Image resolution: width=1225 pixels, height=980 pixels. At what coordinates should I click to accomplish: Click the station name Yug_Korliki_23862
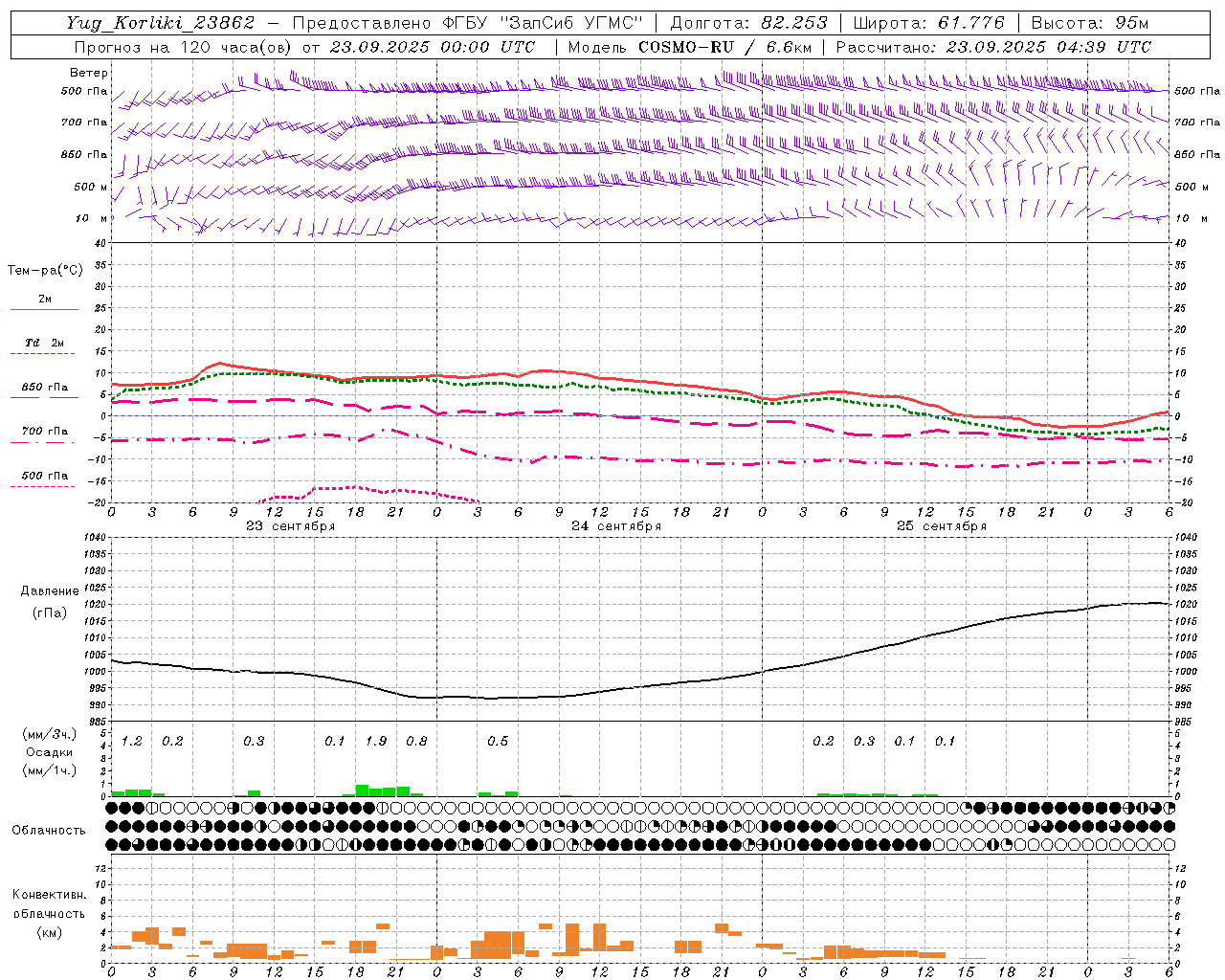pyautogui.click(x=161, y=23)
